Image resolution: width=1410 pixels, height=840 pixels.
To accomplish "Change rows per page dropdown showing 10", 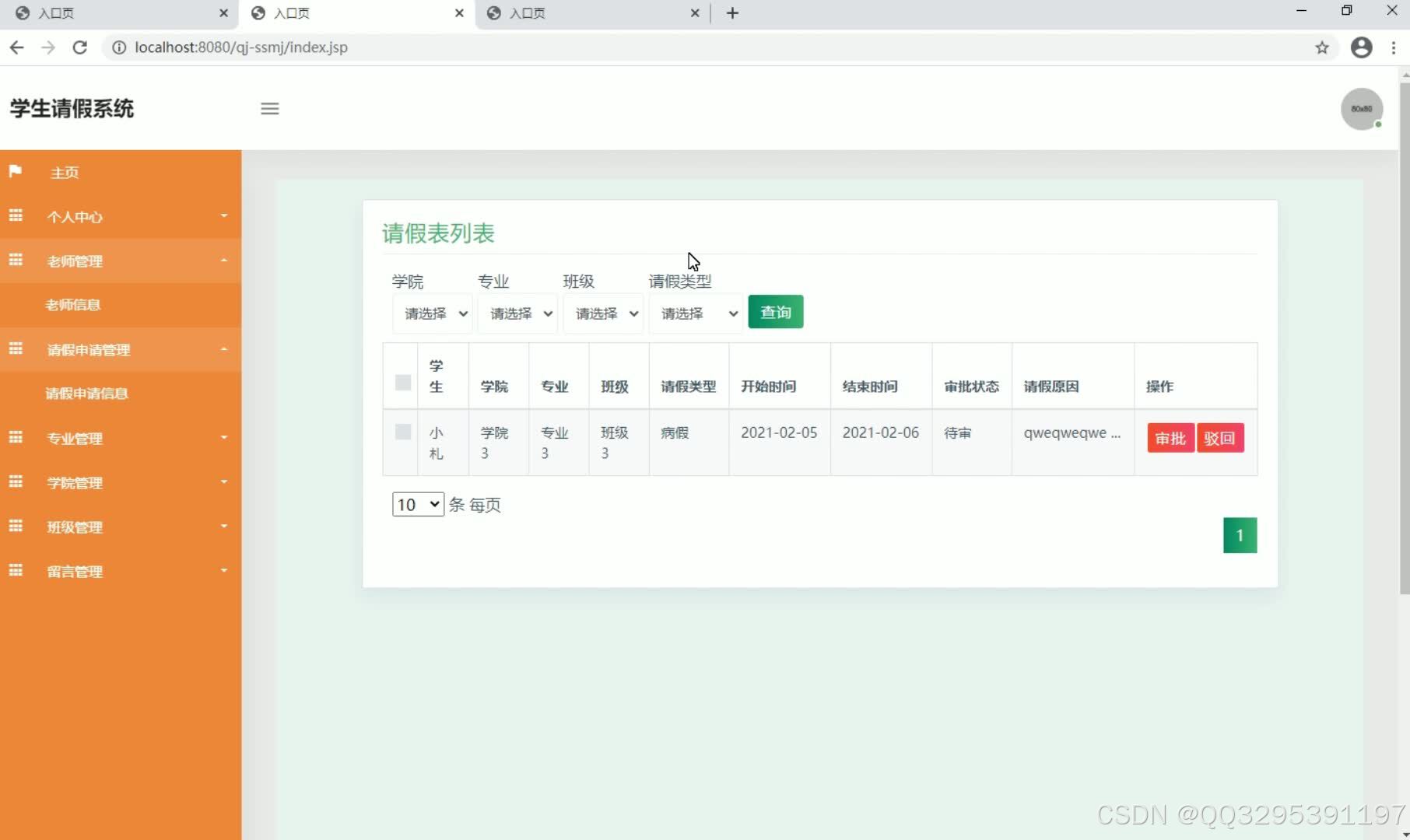I will (x=418, y=505).
